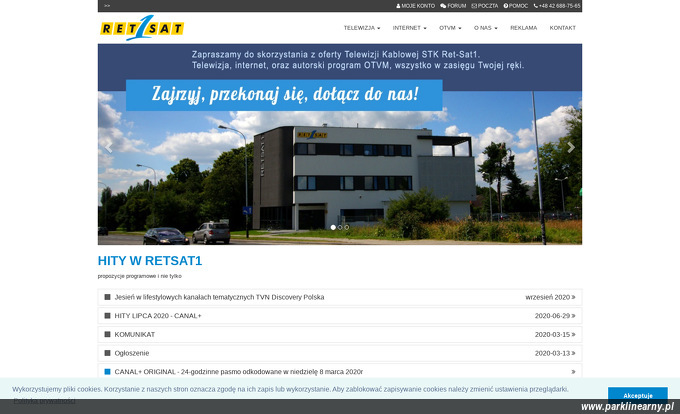Click the chevron next to 2020-06-29
This screenshot has width=680, height=414.
[x=573, y=316]
